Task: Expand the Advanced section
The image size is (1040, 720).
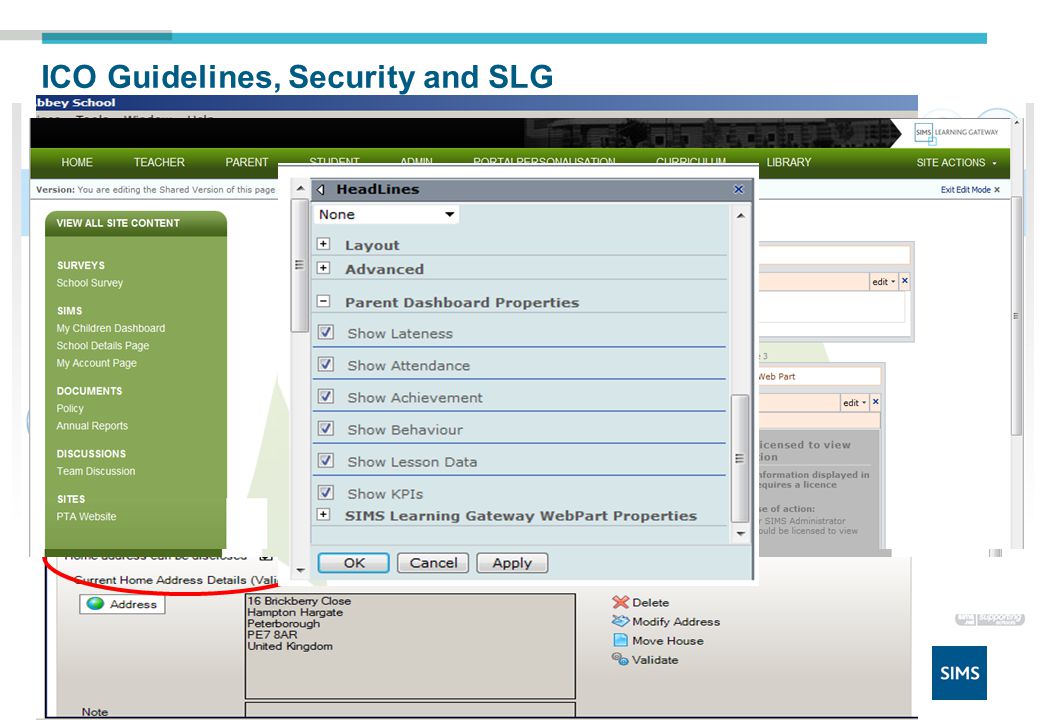Action: pos(323,268)
